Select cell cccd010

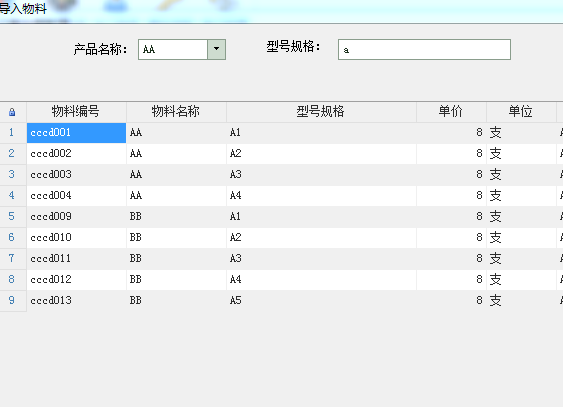76,238
